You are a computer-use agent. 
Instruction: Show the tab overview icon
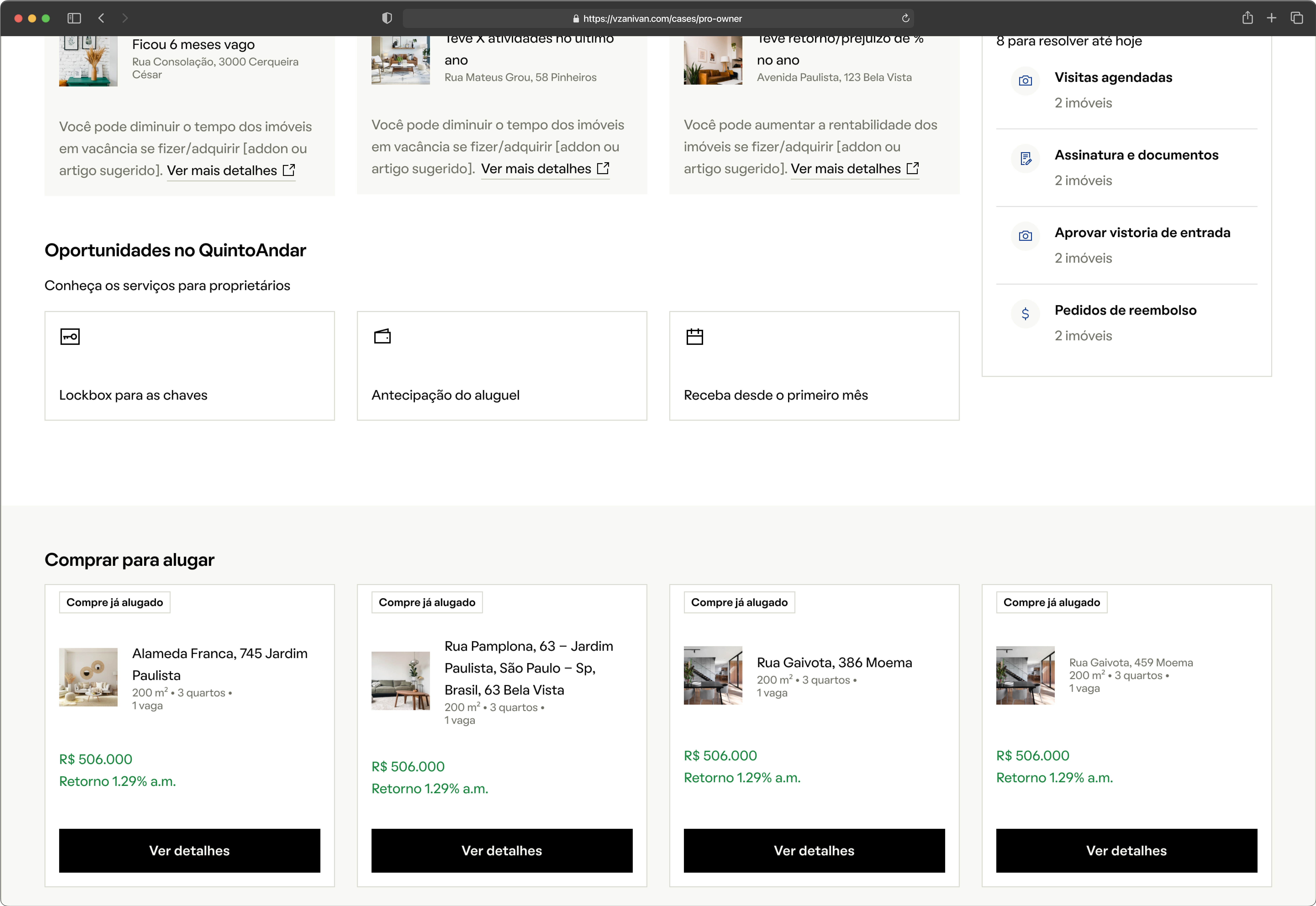(1297, 18)
